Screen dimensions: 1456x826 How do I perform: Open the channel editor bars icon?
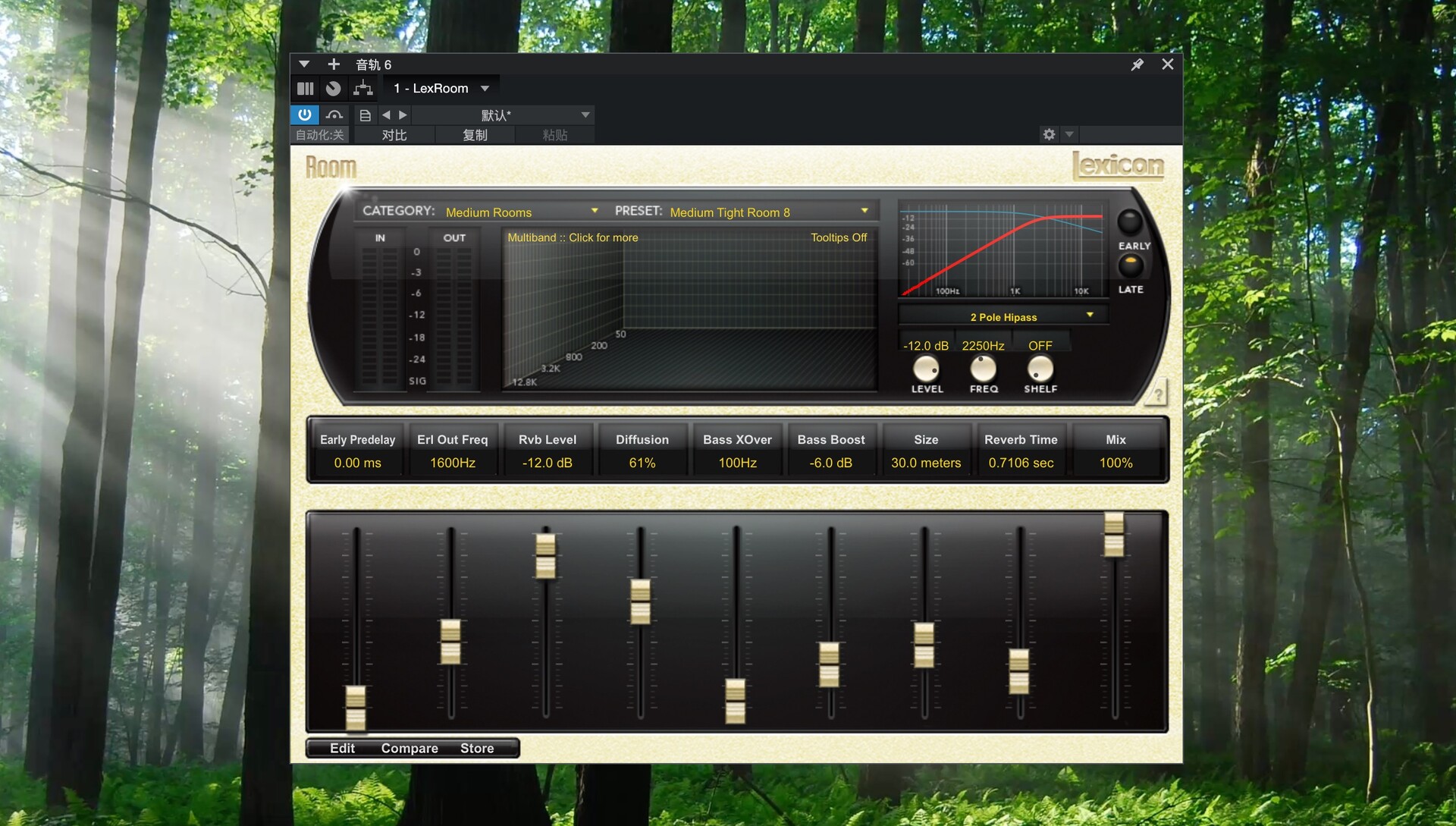pos(306,89)
